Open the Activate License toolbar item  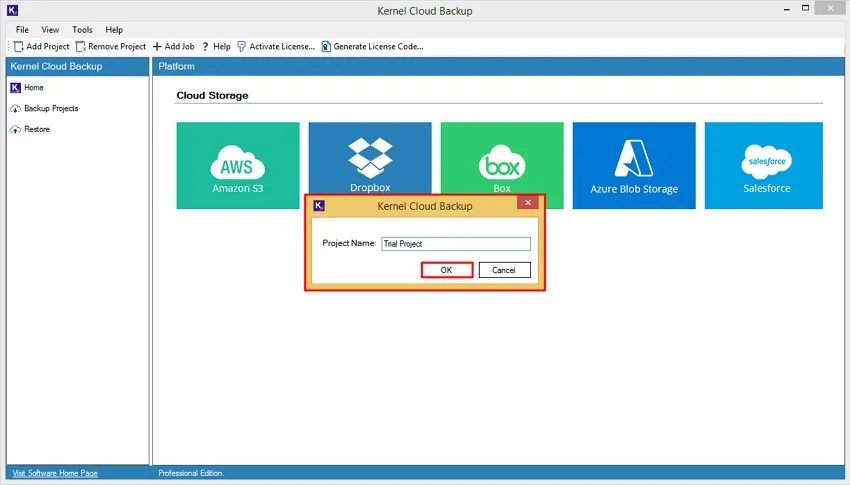[x=276, y=47]
